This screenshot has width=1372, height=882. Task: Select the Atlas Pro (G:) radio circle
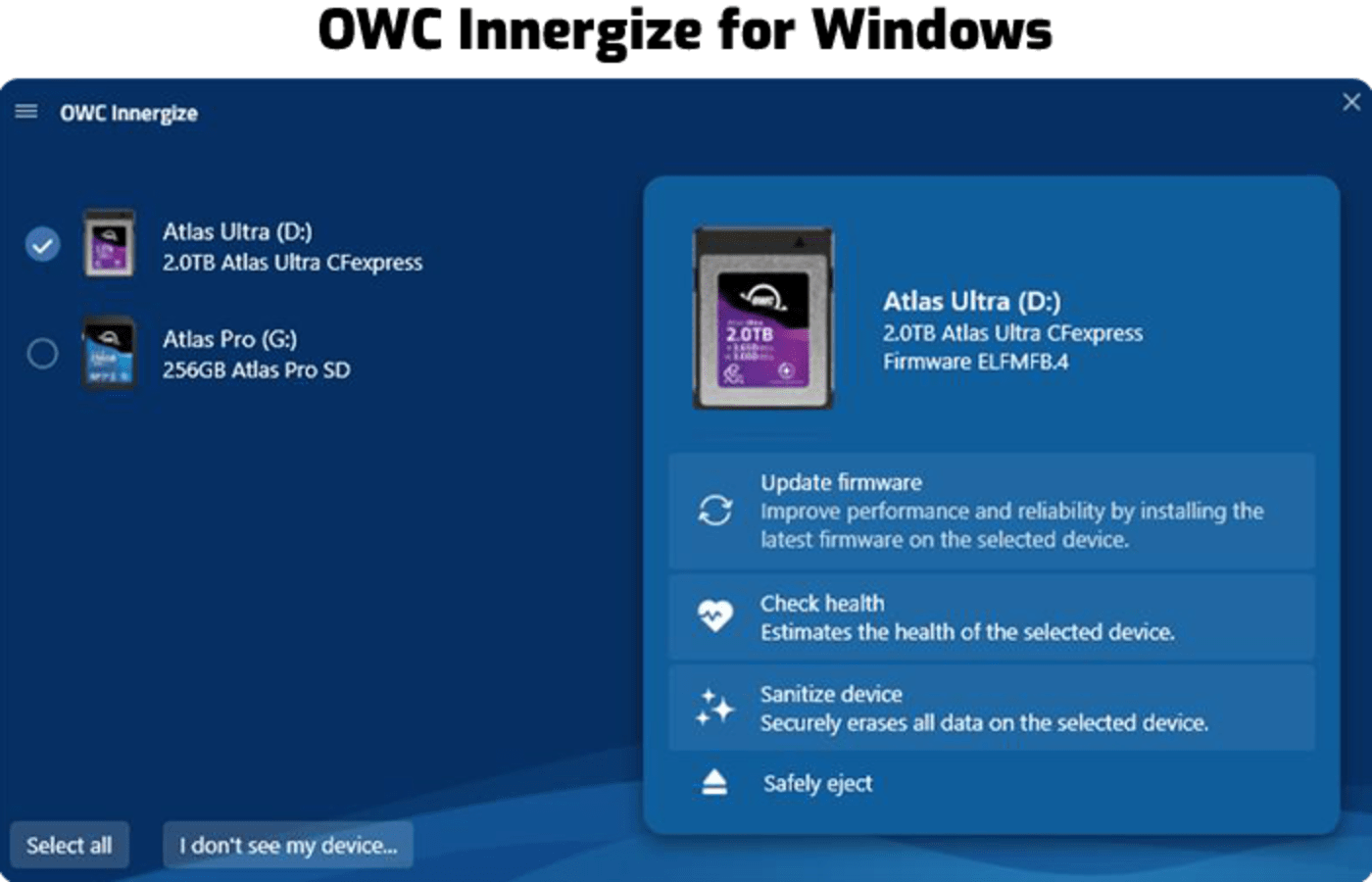(41, 354)
